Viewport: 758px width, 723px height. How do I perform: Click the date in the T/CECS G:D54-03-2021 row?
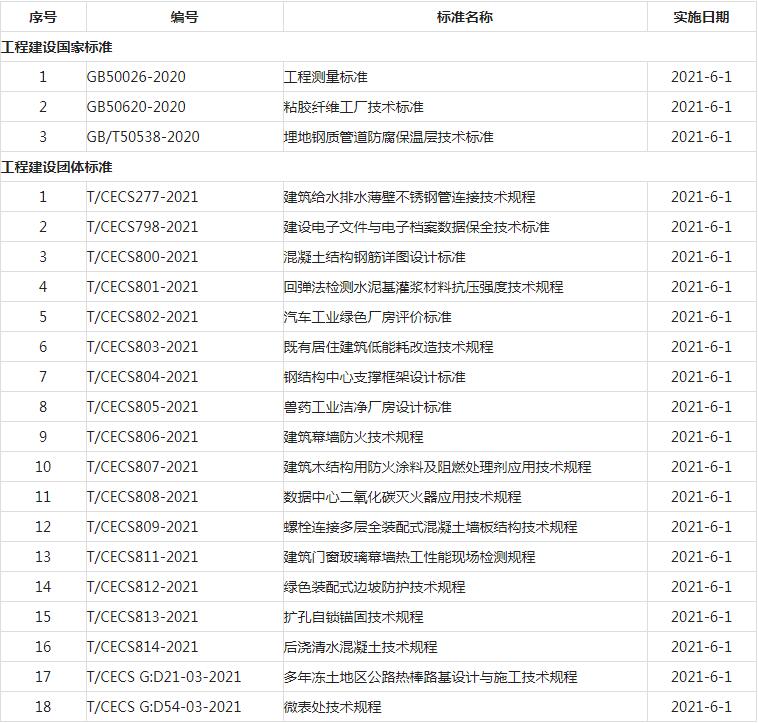click(701, 706)
